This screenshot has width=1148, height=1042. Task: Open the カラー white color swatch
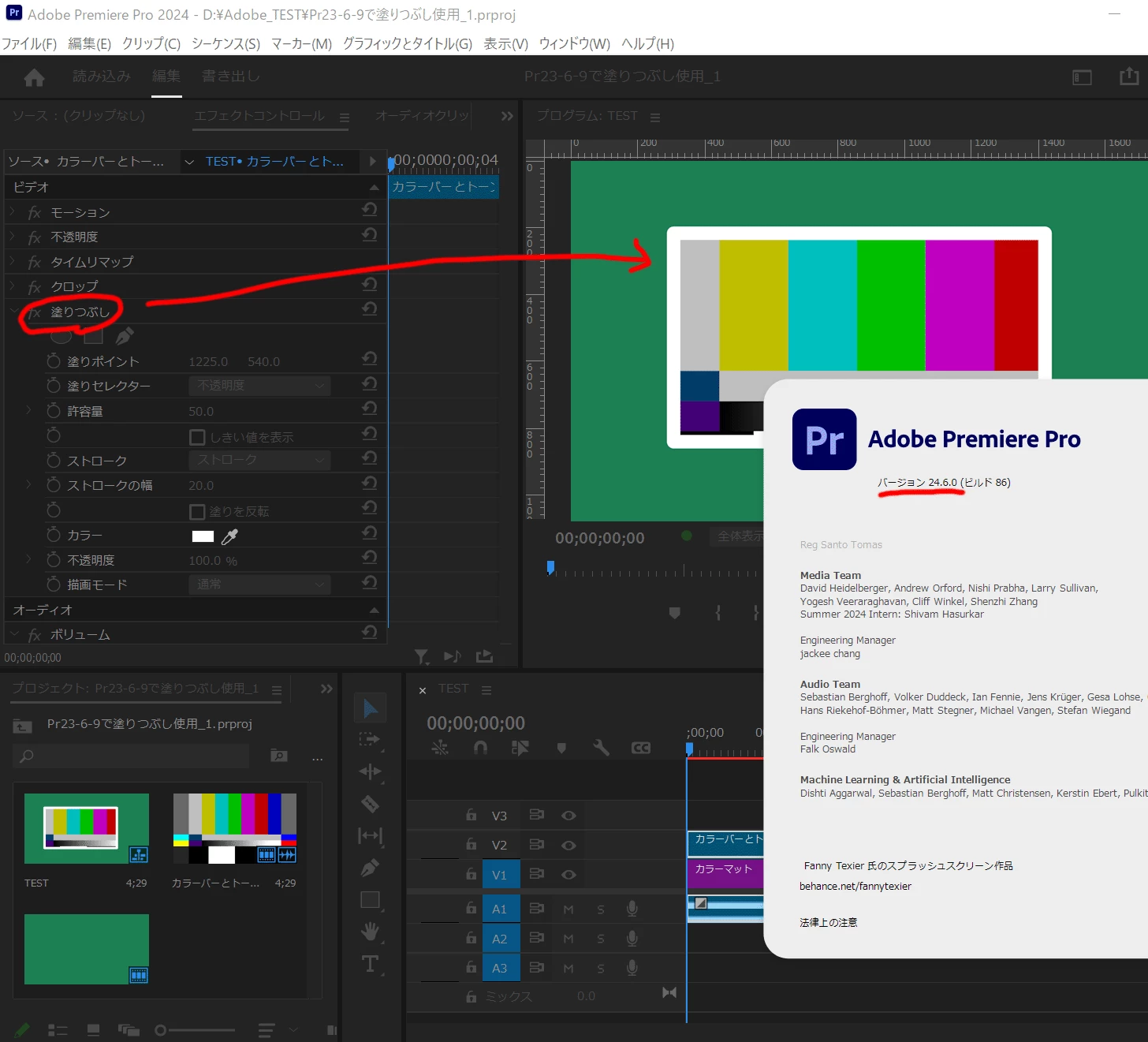(x=203, y=536)
